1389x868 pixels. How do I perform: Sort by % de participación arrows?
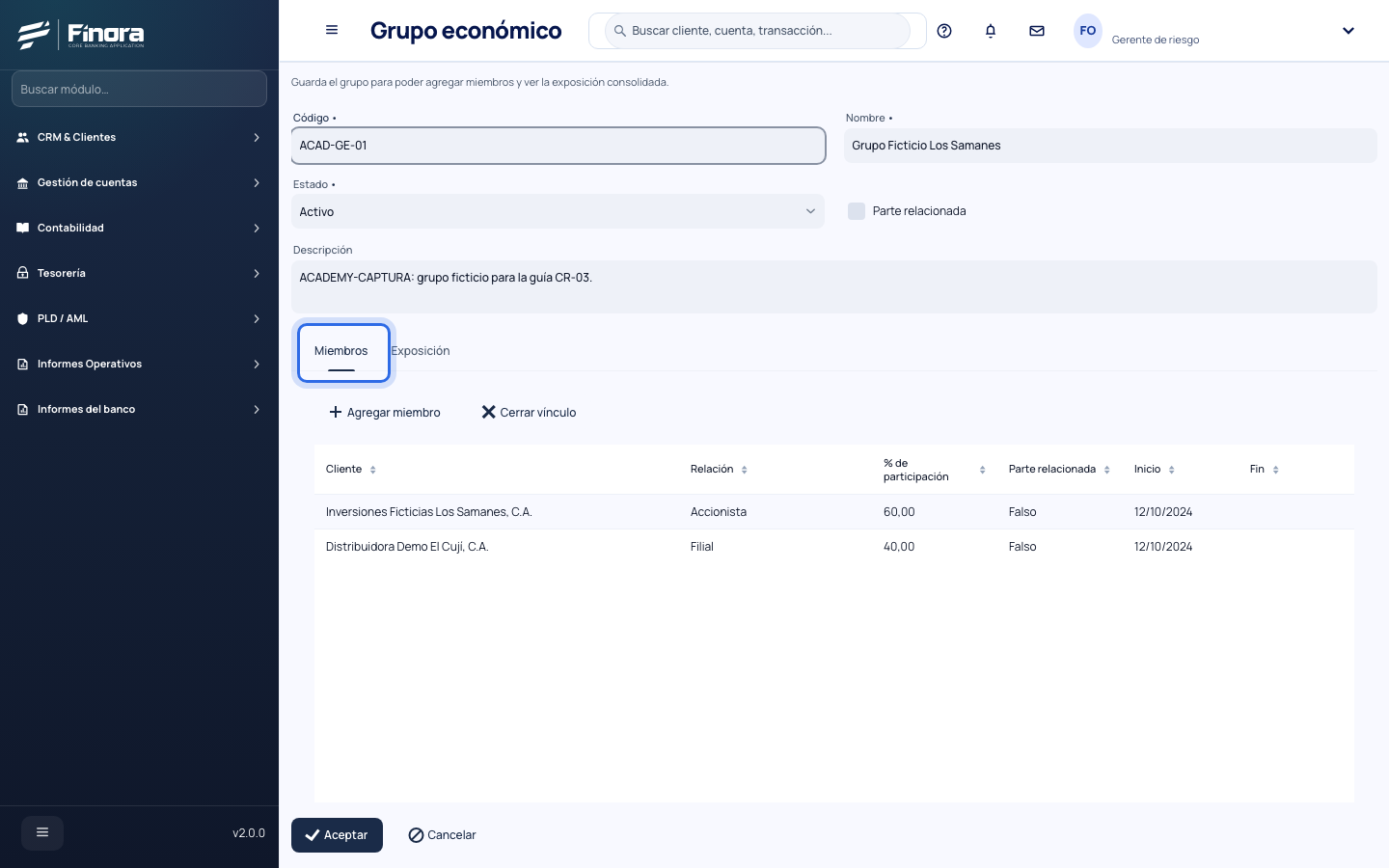983,470
